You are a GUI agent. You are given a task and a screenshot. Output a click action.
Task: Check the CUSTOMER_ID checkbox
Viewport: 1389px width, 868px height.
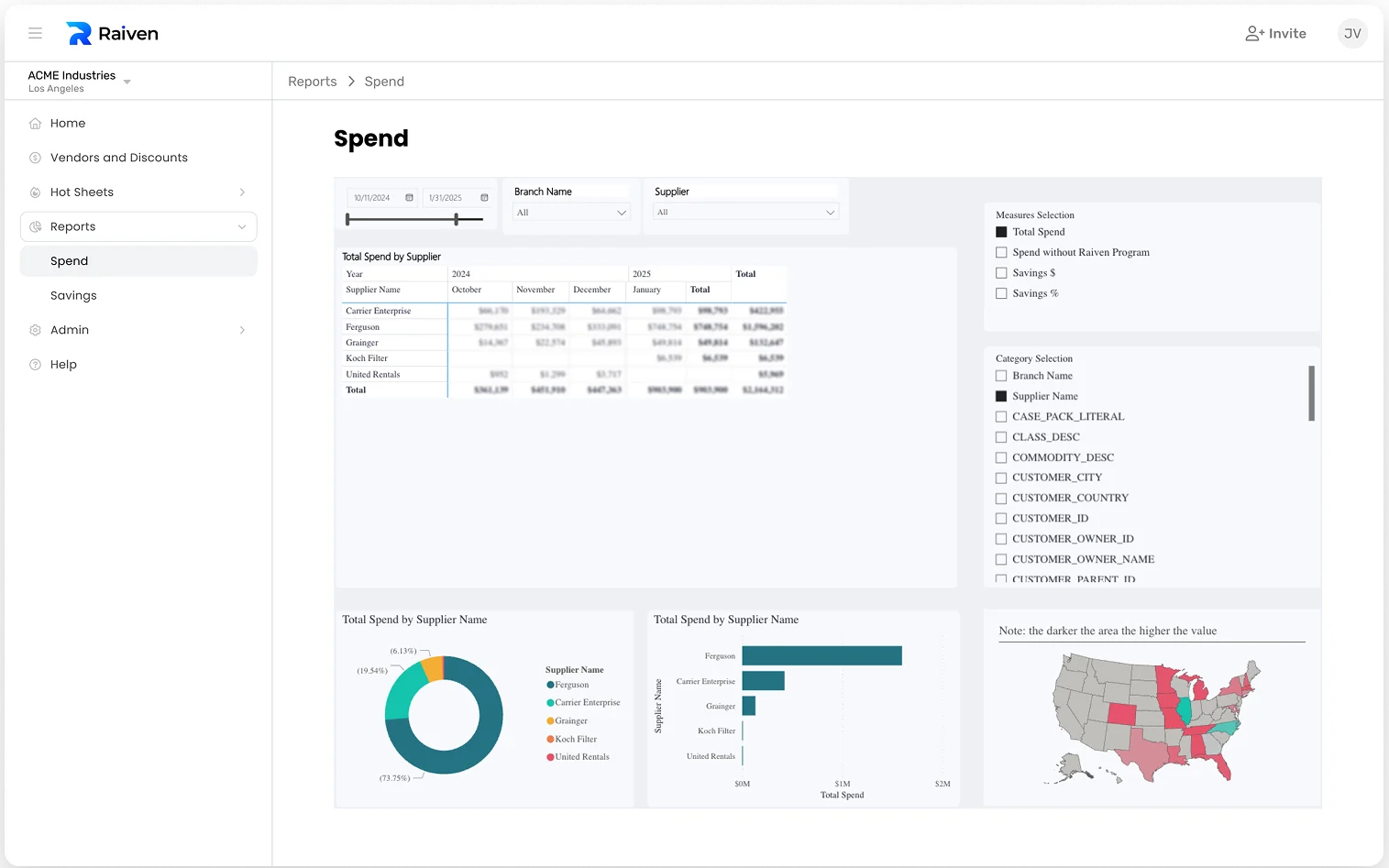click(1001, 519)
